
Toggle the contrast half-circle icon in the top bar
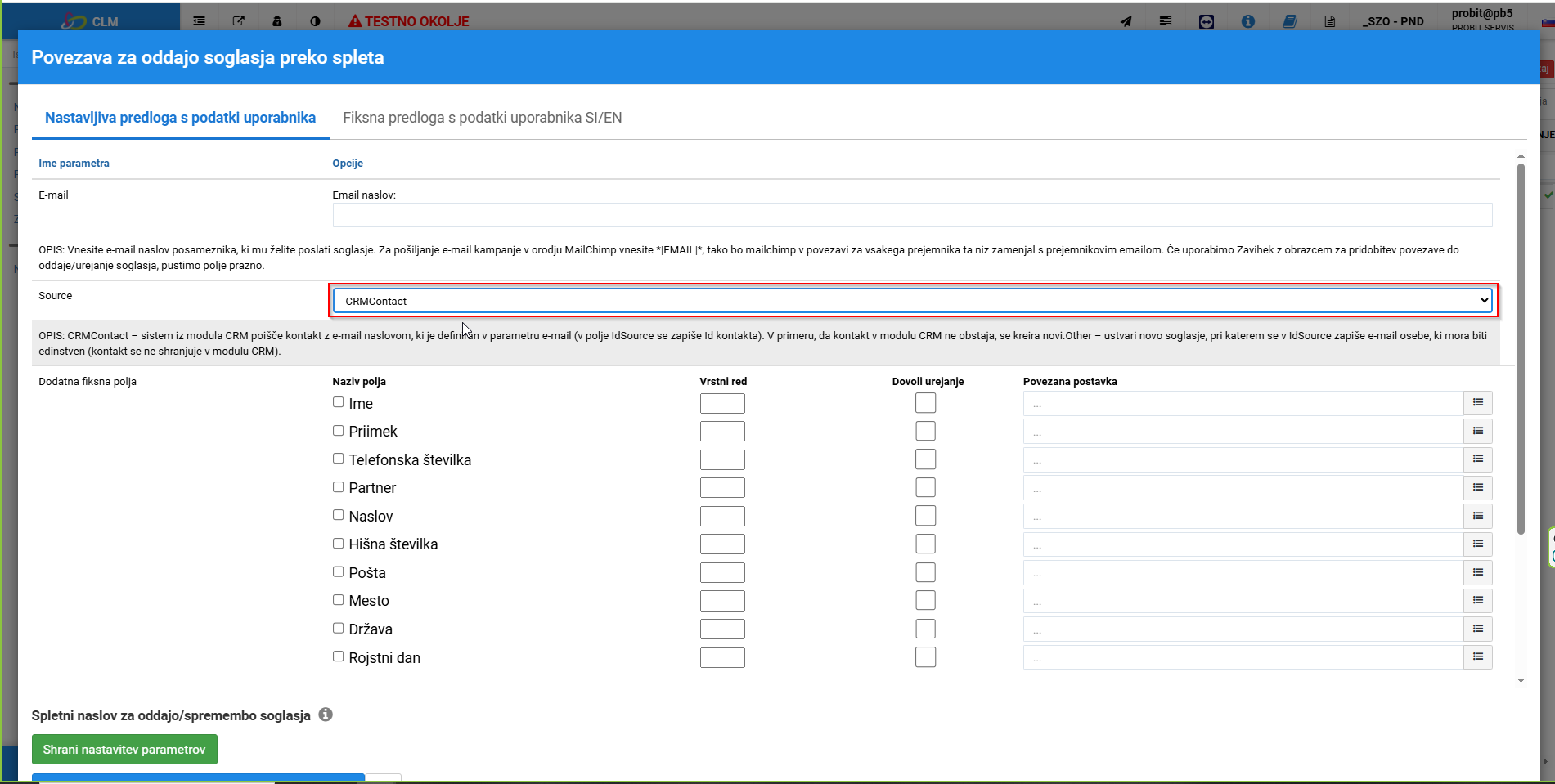click(316, 21)
